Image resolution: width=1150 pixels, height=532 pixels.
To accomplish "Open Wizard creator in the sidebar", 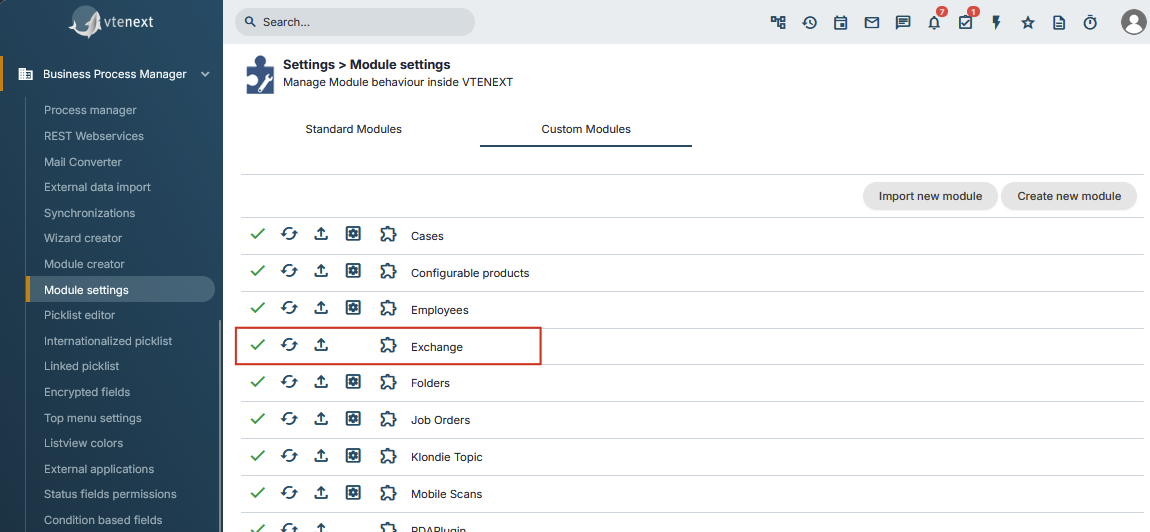I will pyautogui.click(x=83, y=238).
